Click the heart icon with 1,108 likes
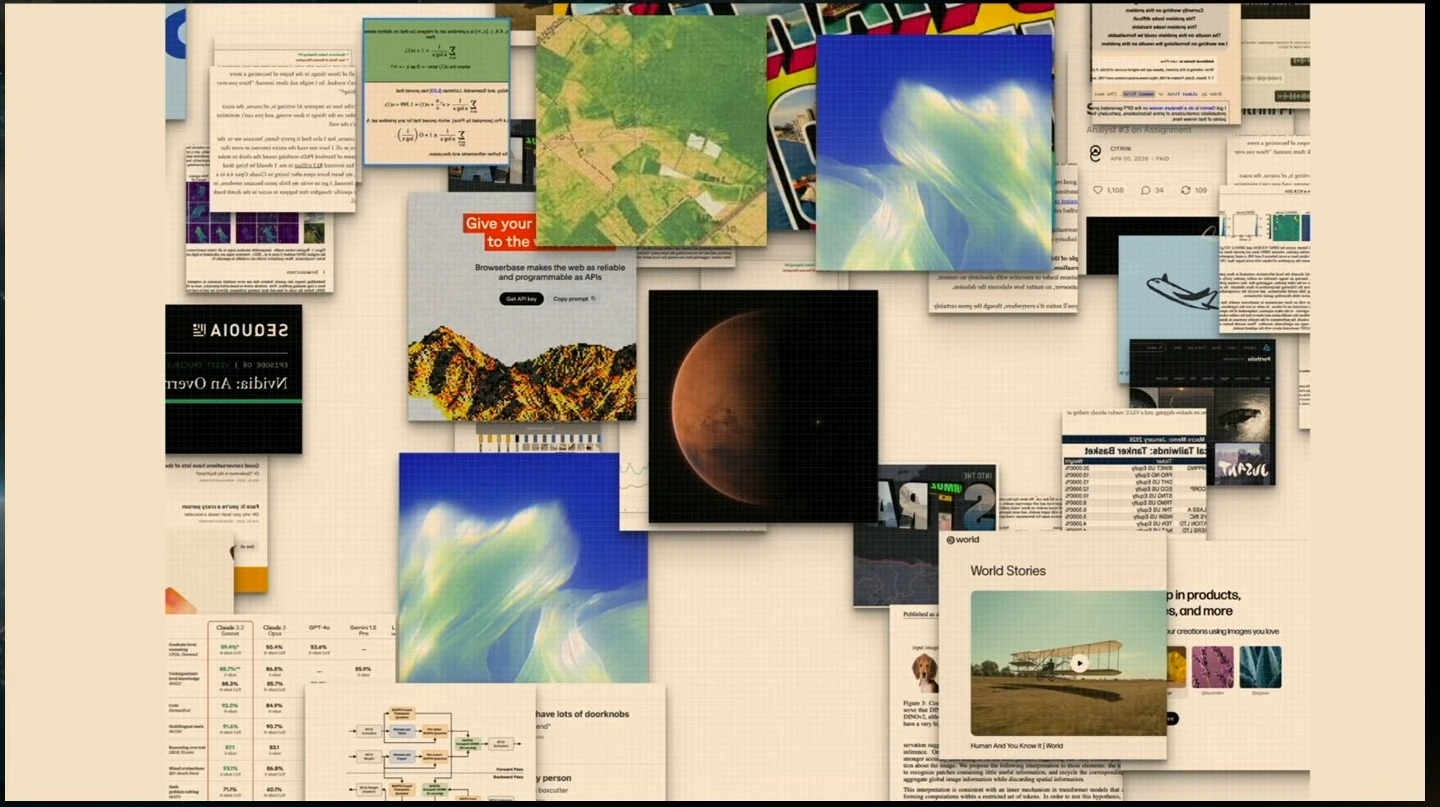The width and height of the screenshot is (1440, 807). point(1096,190)
